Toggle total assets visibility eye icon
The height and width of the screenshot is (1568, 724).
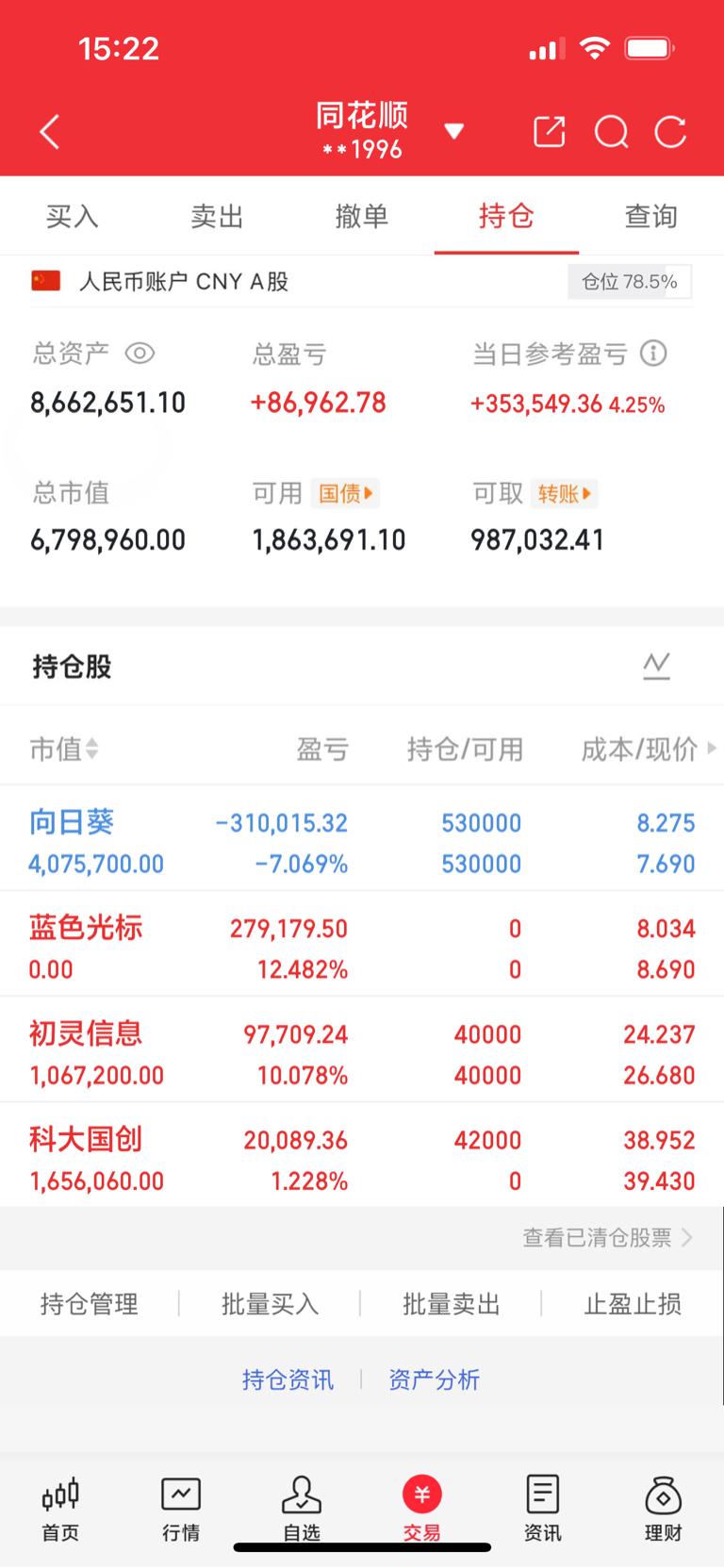(x=140, y=354)
